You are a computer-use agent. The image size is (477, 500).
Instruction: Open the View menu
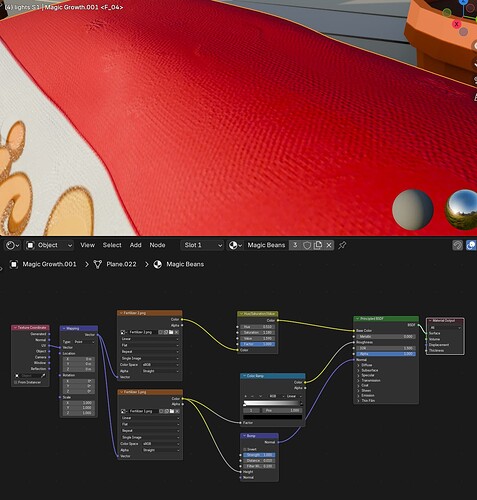point(87,245)
